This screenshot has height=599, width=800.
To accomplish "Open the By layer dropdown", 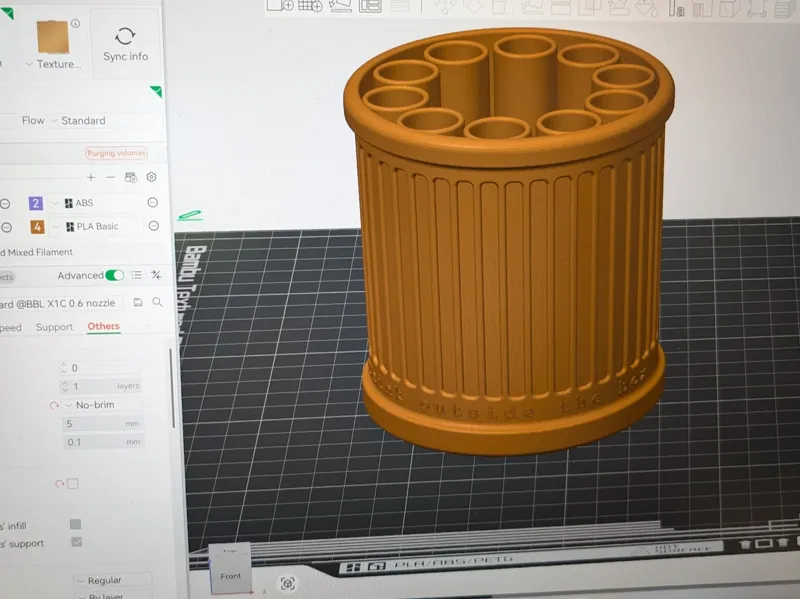I will point(113,595).
